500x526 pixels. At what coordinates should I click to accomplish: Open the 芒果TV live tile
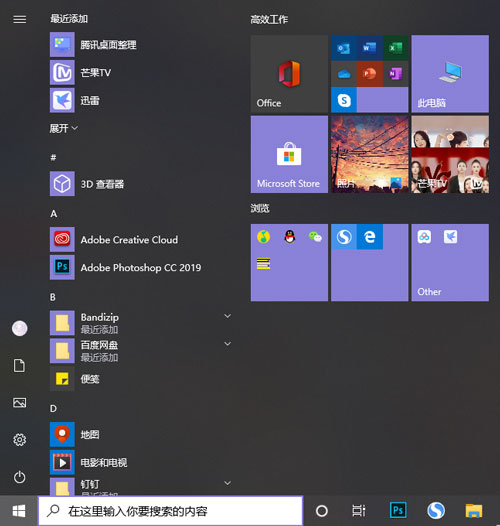coord(450,154)
